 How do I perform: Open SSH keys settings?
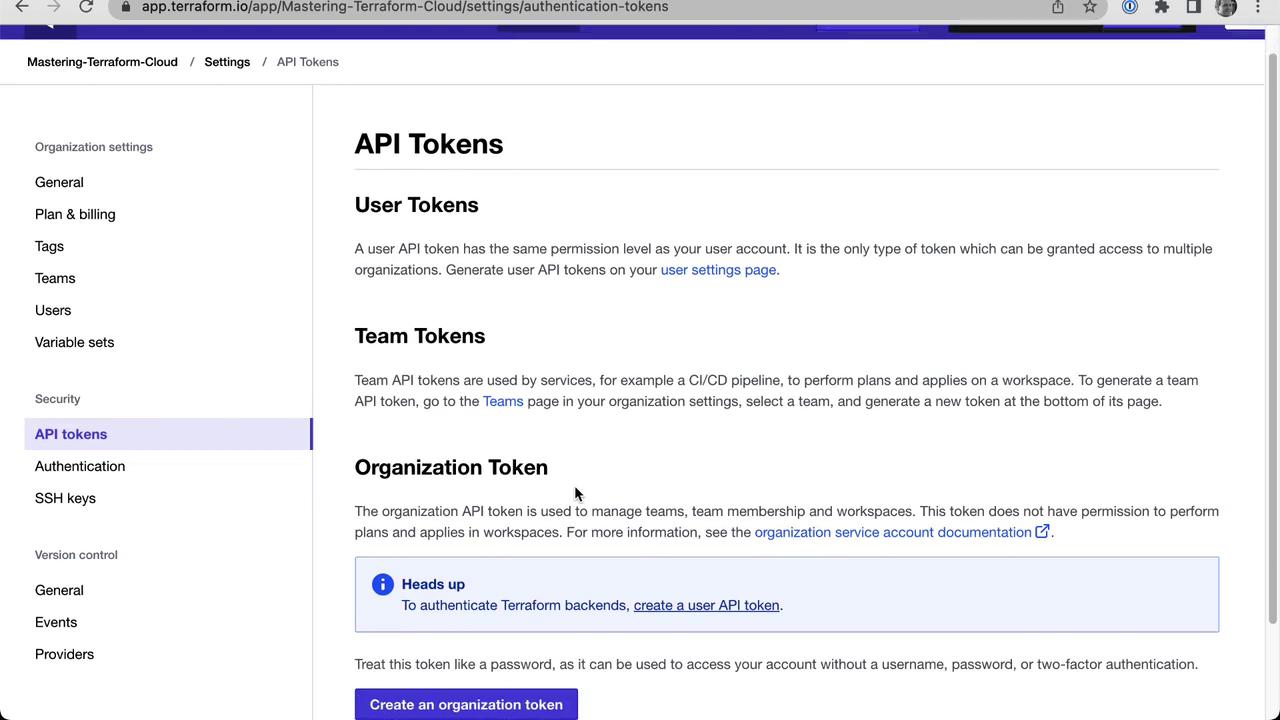pyautogui.click(x=65, y=498)
